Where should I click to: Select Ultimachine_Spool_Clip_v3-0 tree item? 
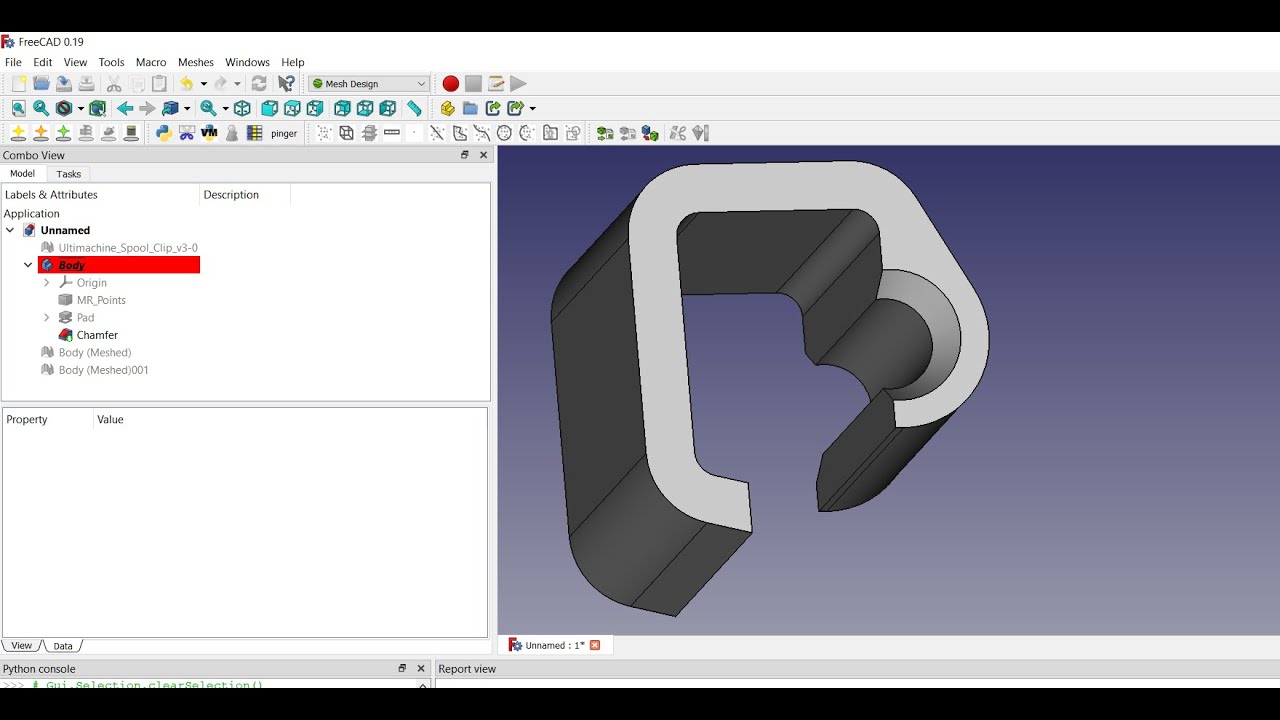(128, 248)
